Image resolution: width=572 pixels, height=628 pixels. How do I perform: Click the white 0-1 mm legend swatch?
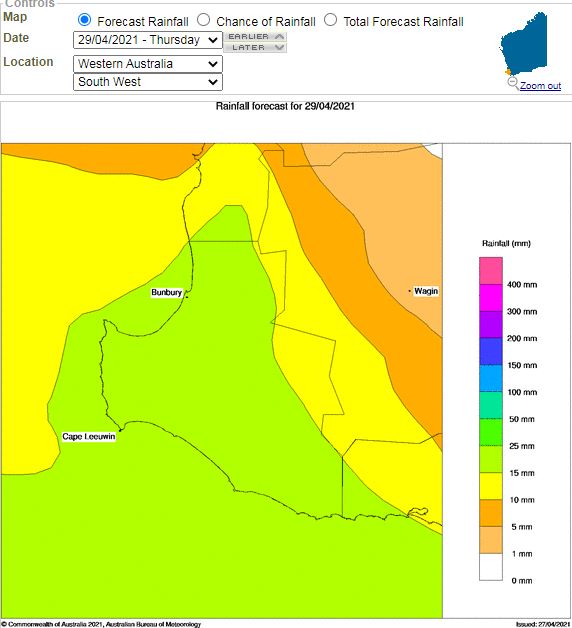[491, 567]
